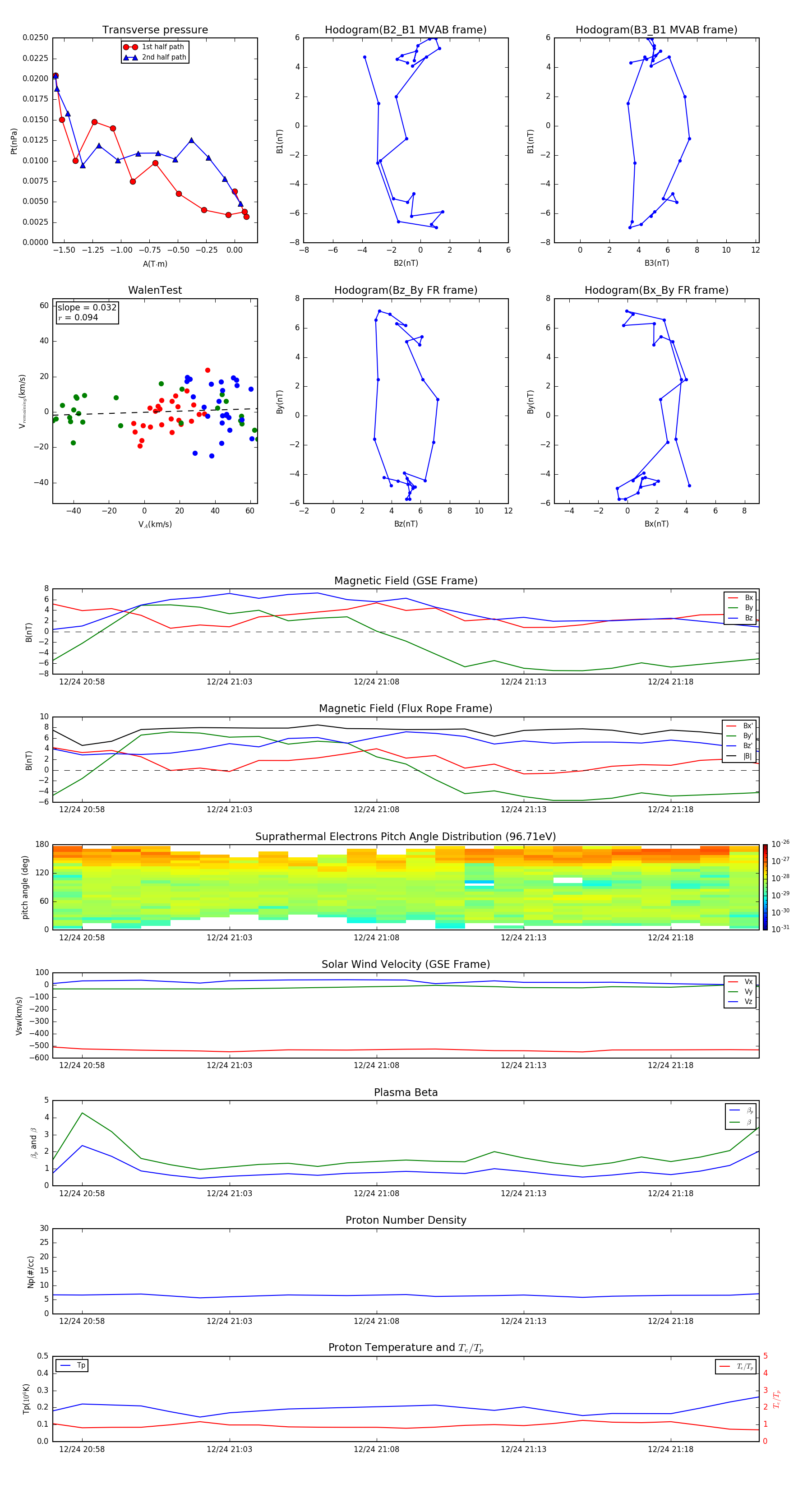The width and height of the screenshot is (812, 1489).
Task: Click the 'Tp' legend entry
Action: [x=73, y=1365]
